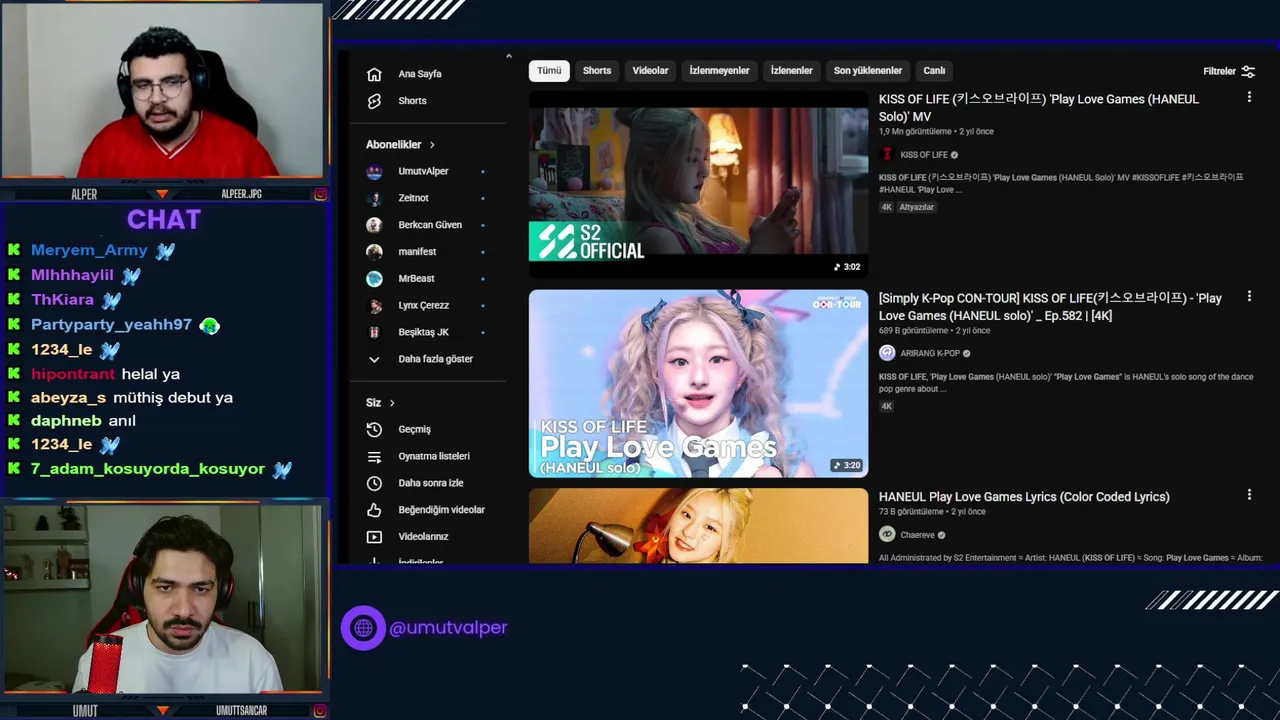1280x720 pixels.
Task: Open the Filtreler button
Action: (x=1229, y=71)
